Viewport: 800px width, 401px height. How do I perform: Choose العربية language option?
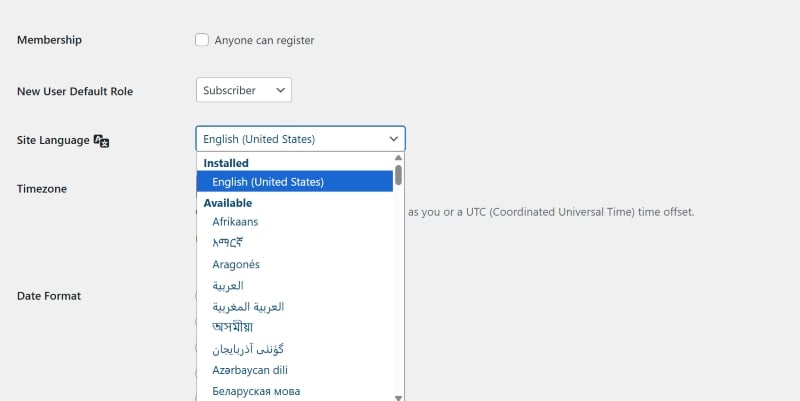pyautogui.click(x=228, y=285)
